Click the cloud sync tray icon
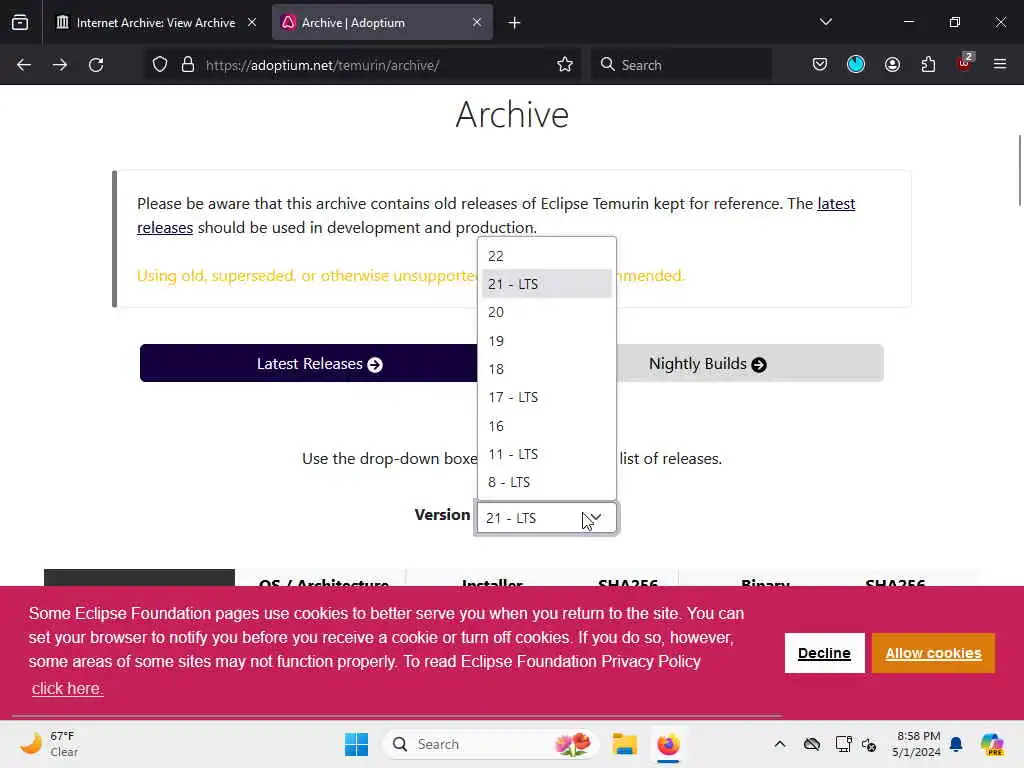Image resolution: width=1024 pixels, height=768 pixels. click(812, 744)
